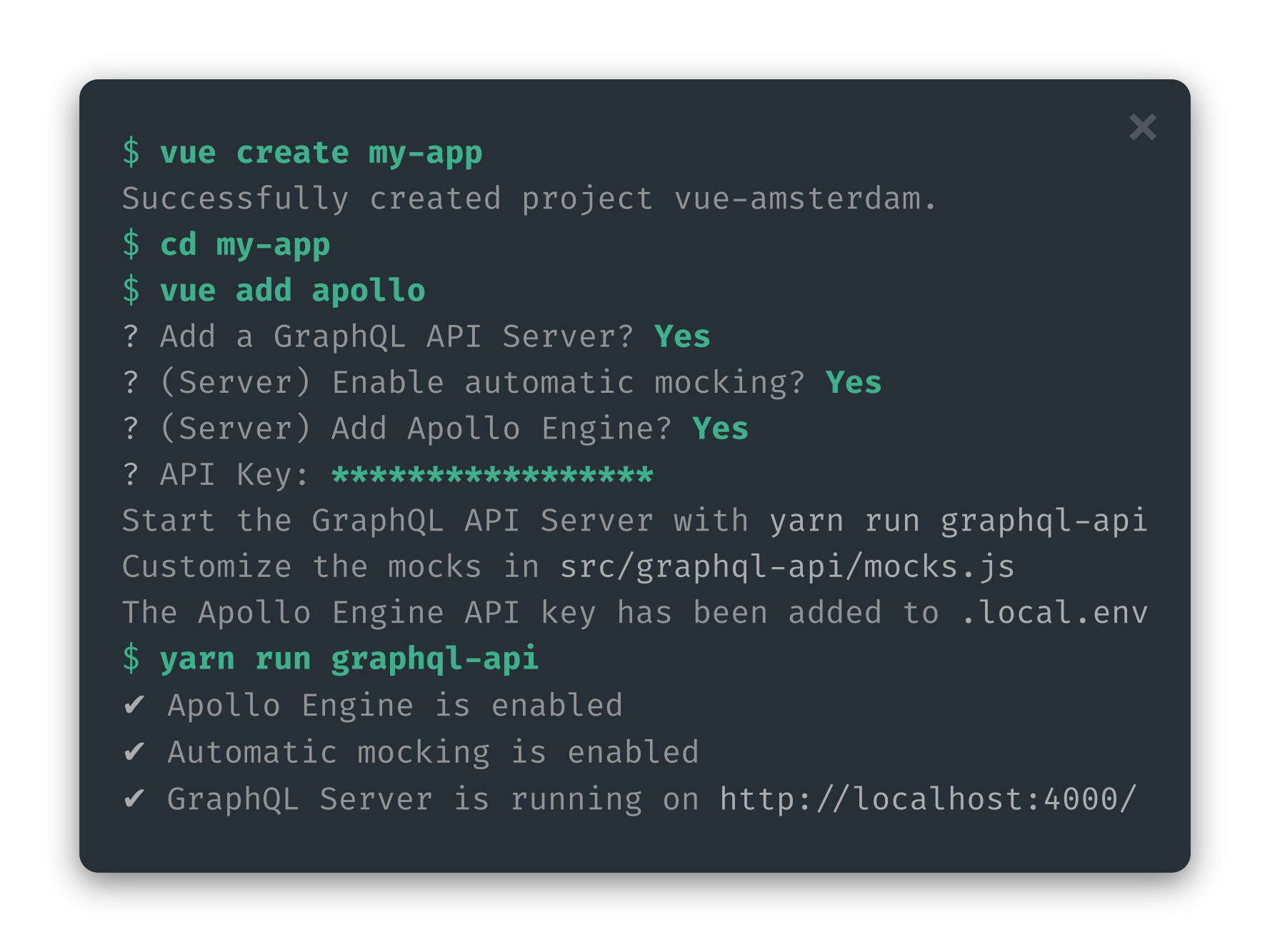Click the 'vue add apollo' command
Image resolution: width=1270 pixels, height=952 pixels.
coord(293,291)
